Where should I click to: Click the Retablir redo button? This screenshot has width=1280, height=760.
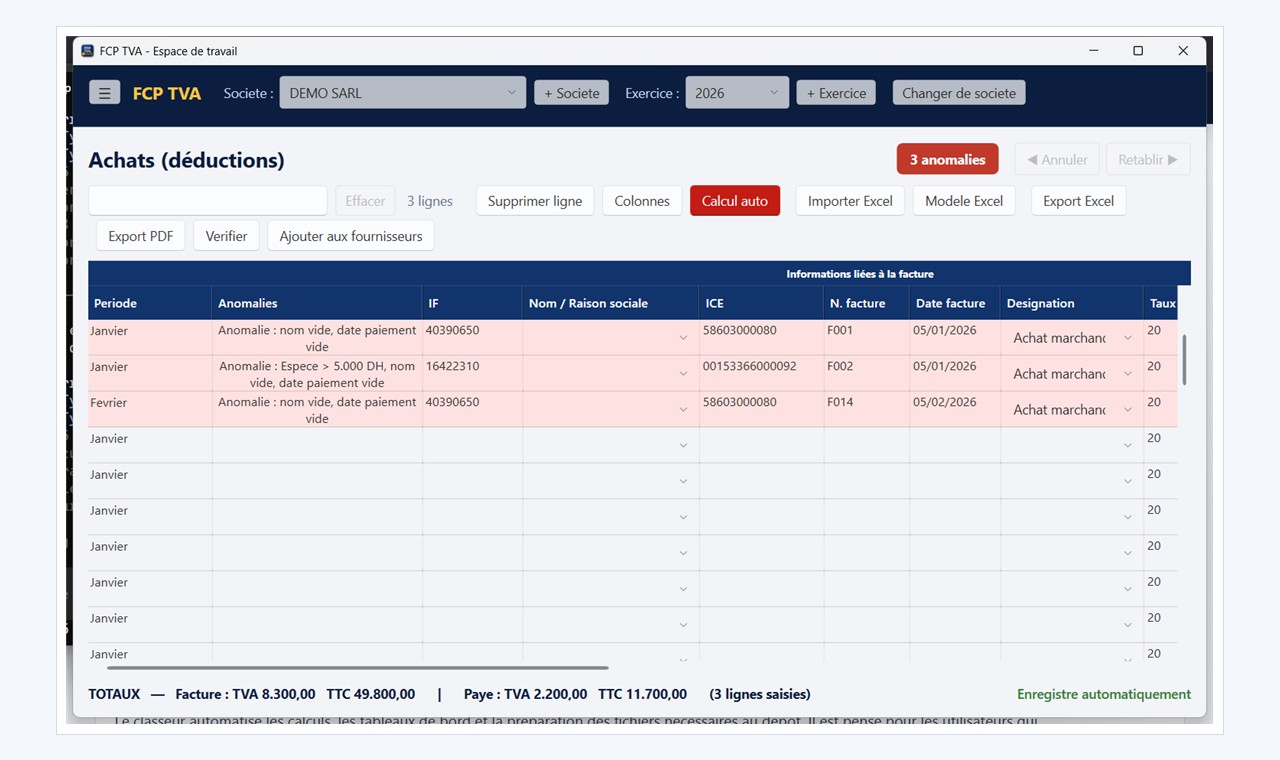click(x=1148, y=159)
